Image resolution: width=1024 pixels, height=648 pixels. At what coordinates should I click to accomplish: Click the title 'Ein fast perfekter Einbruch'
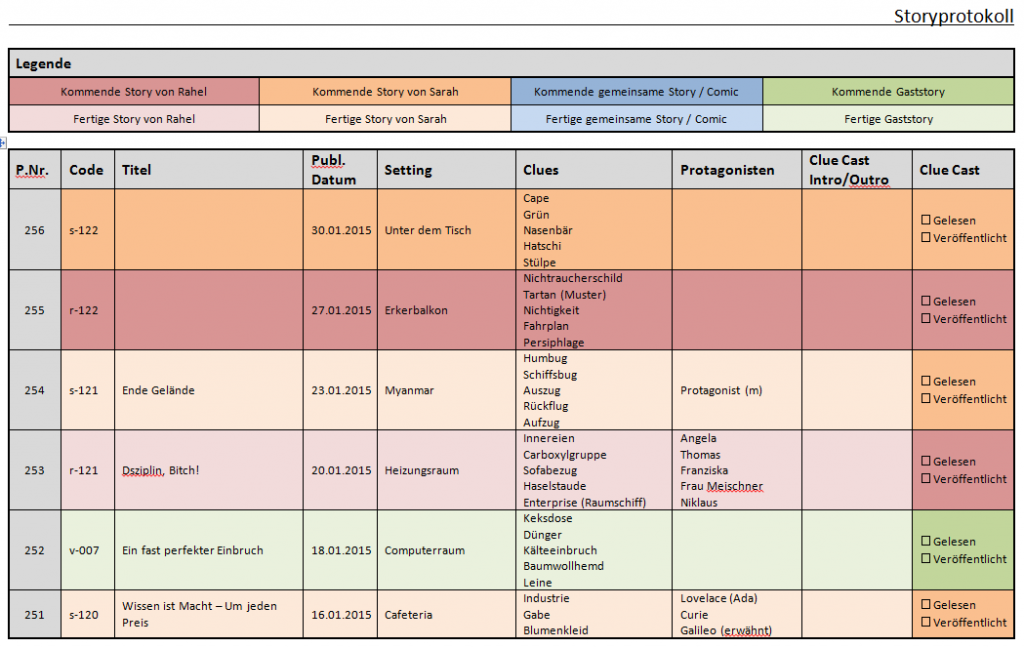click(x=193, y=550)
